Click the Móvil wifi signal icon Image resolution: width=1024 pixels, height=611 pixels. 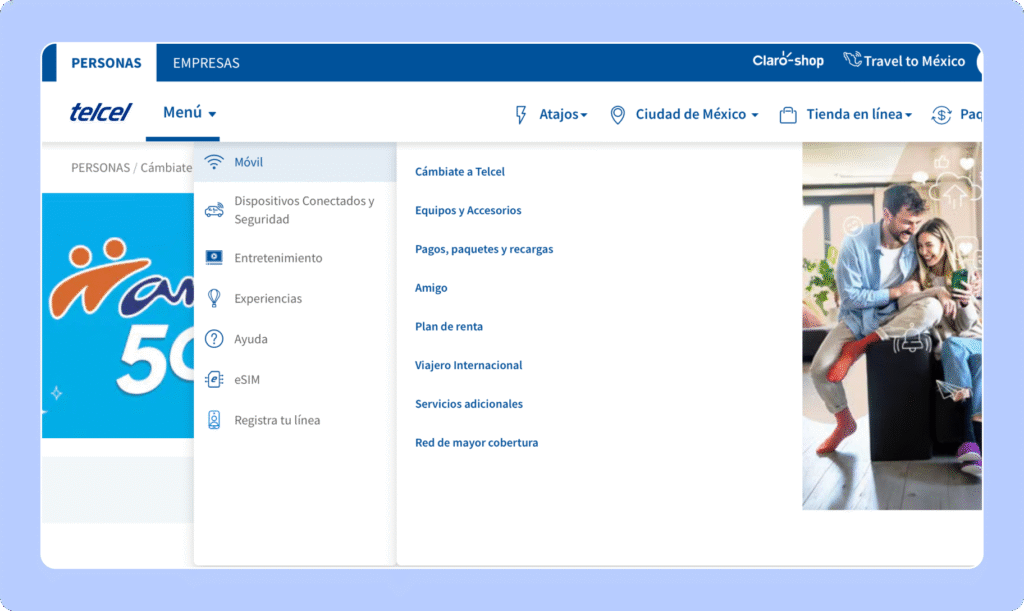pos(213,162)
